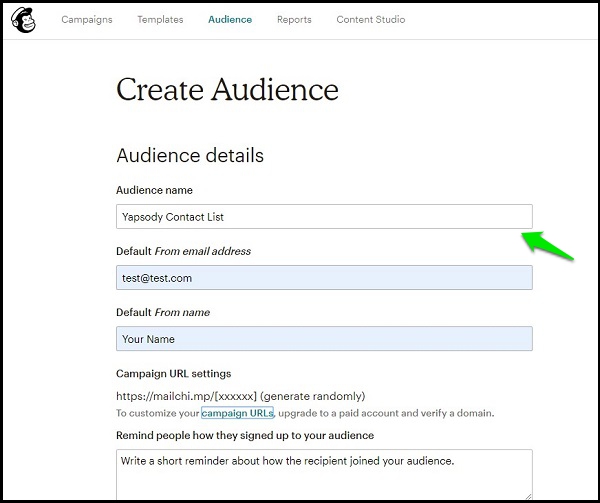Click the Campaign URL settings label
The width and height of the screenshot is (600, 503).
point(173,373)
